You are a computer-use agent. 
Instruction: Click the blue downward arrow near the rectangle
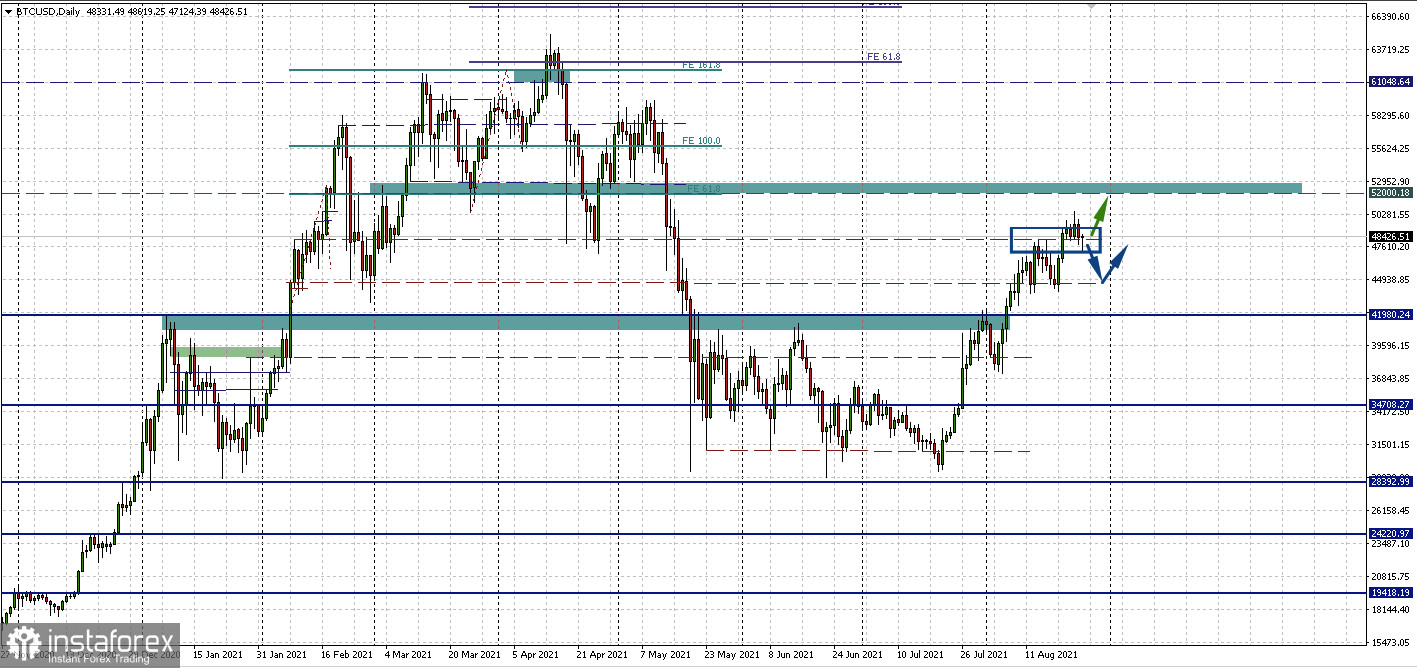[1095, 263]
